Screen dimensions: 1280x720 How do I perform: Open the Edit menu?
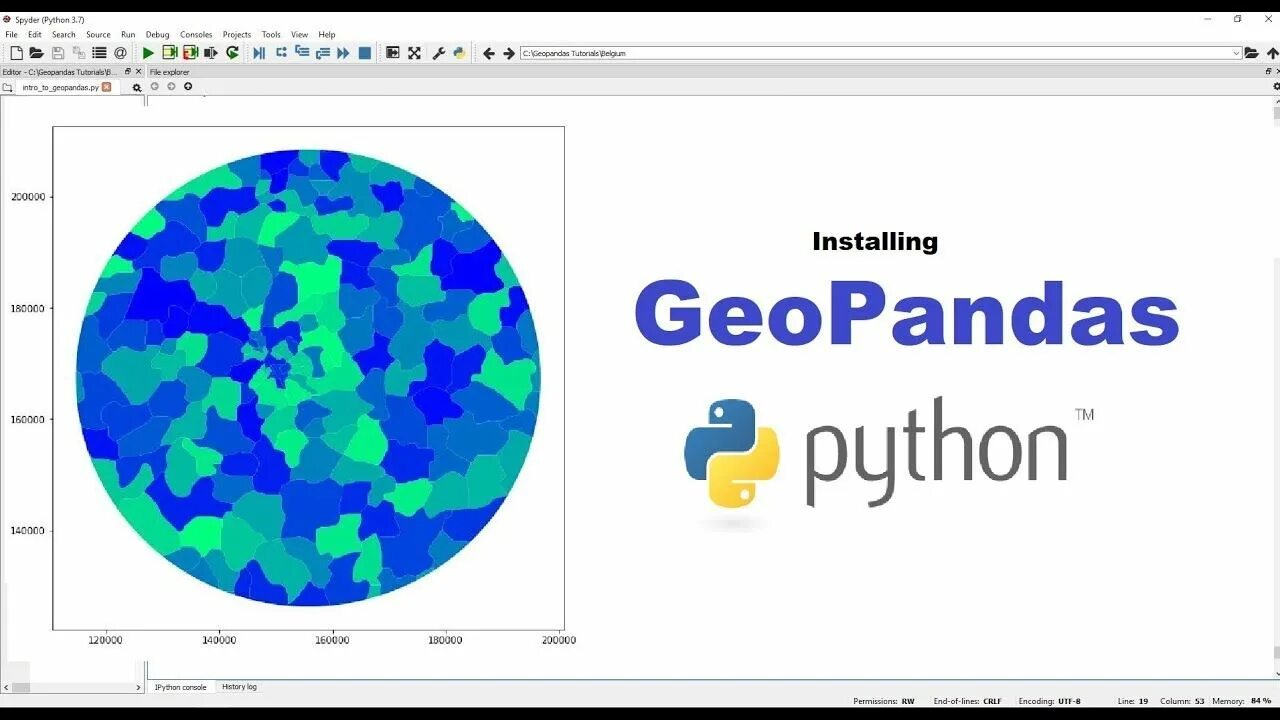(x=35, y=34)
